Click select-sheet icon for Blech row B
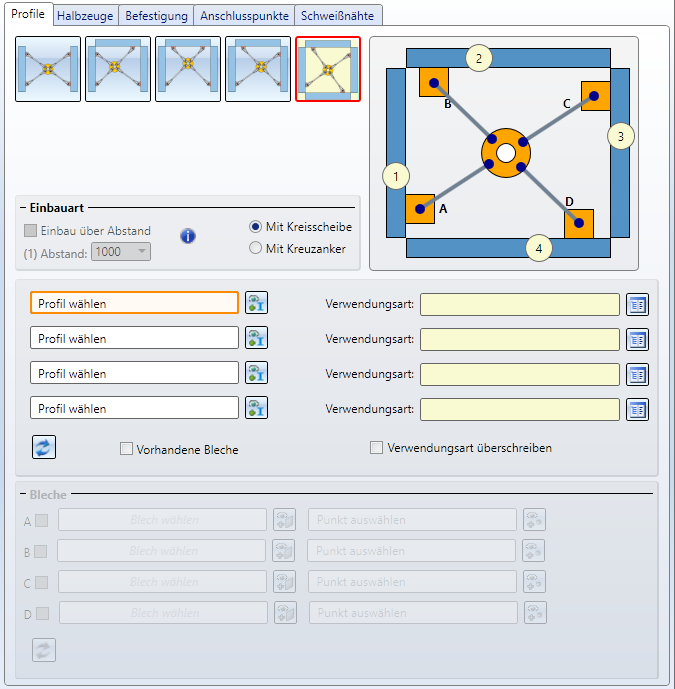Viewport: 675px width, 689px height. pyautogui.click(x=283, y=551)
